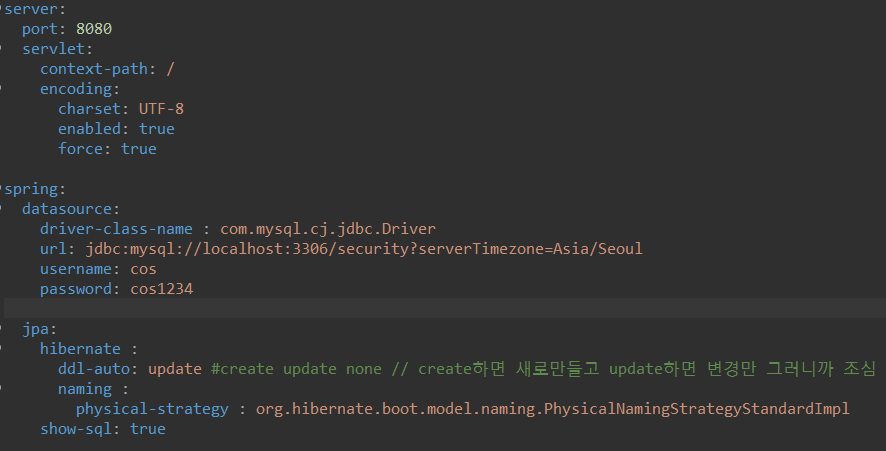
Task: Select the "datasource" key
Action: point(67,209)
